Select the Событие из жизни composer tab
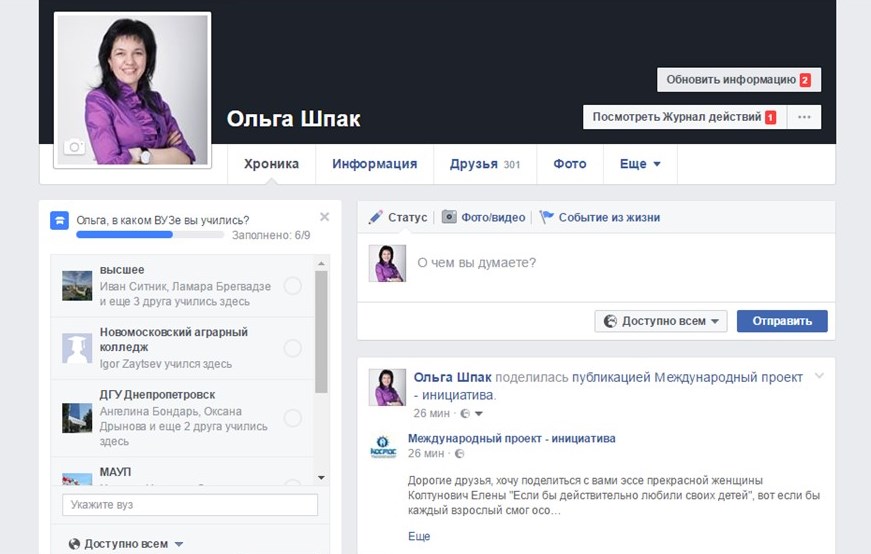The height and width of the screenshot is (554, 871). (x=600, y=217)
